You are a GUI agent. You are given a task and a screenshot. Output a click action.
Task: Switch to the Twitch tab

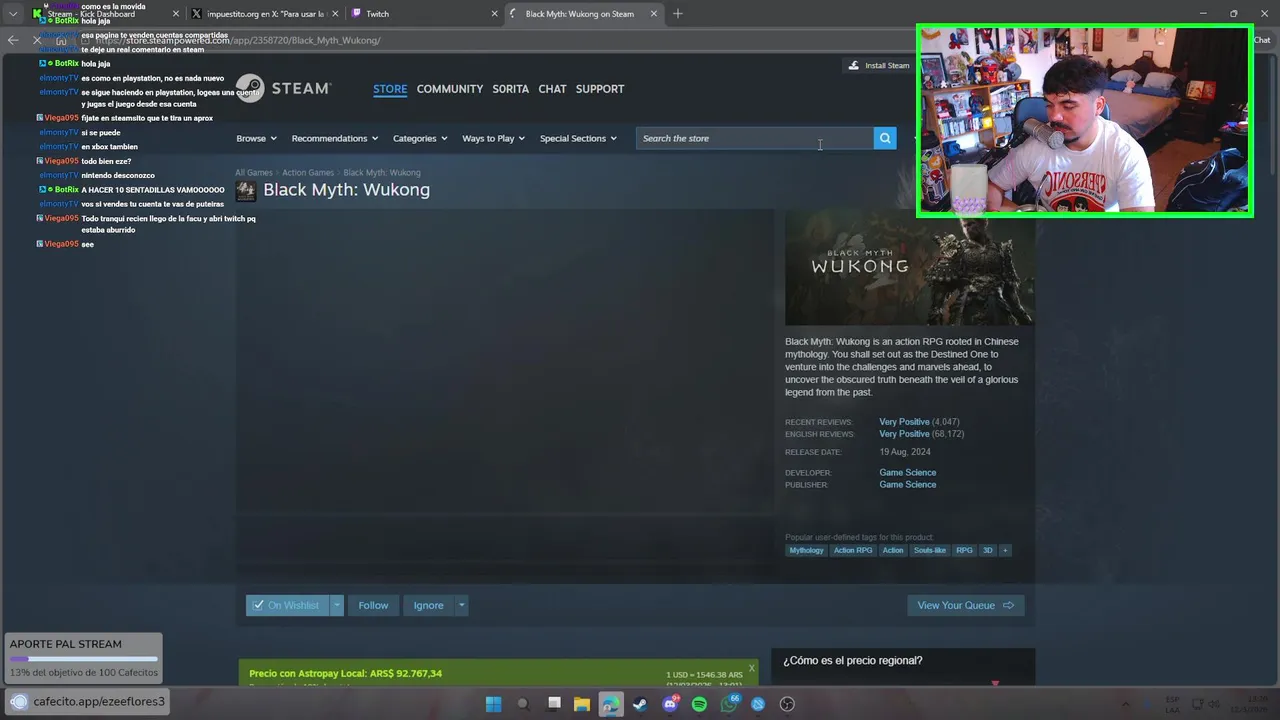click(x=424, y=14)
